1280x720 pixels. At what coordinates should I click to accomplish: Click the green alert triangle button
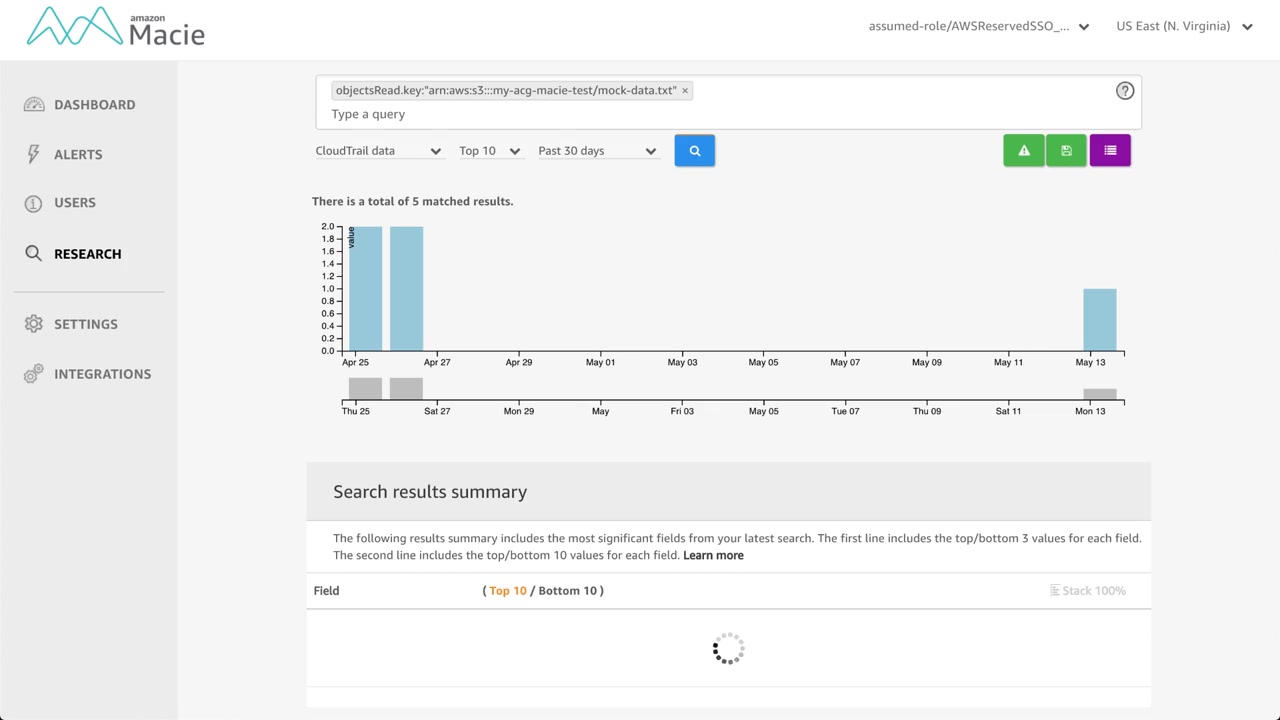(1023, 151)
